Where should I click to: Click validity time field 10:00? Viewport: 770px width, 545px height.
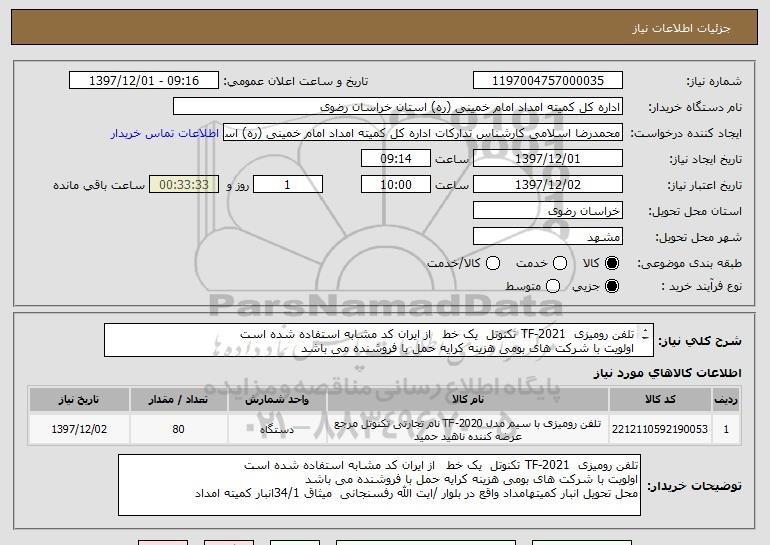[x=396, y=185]
